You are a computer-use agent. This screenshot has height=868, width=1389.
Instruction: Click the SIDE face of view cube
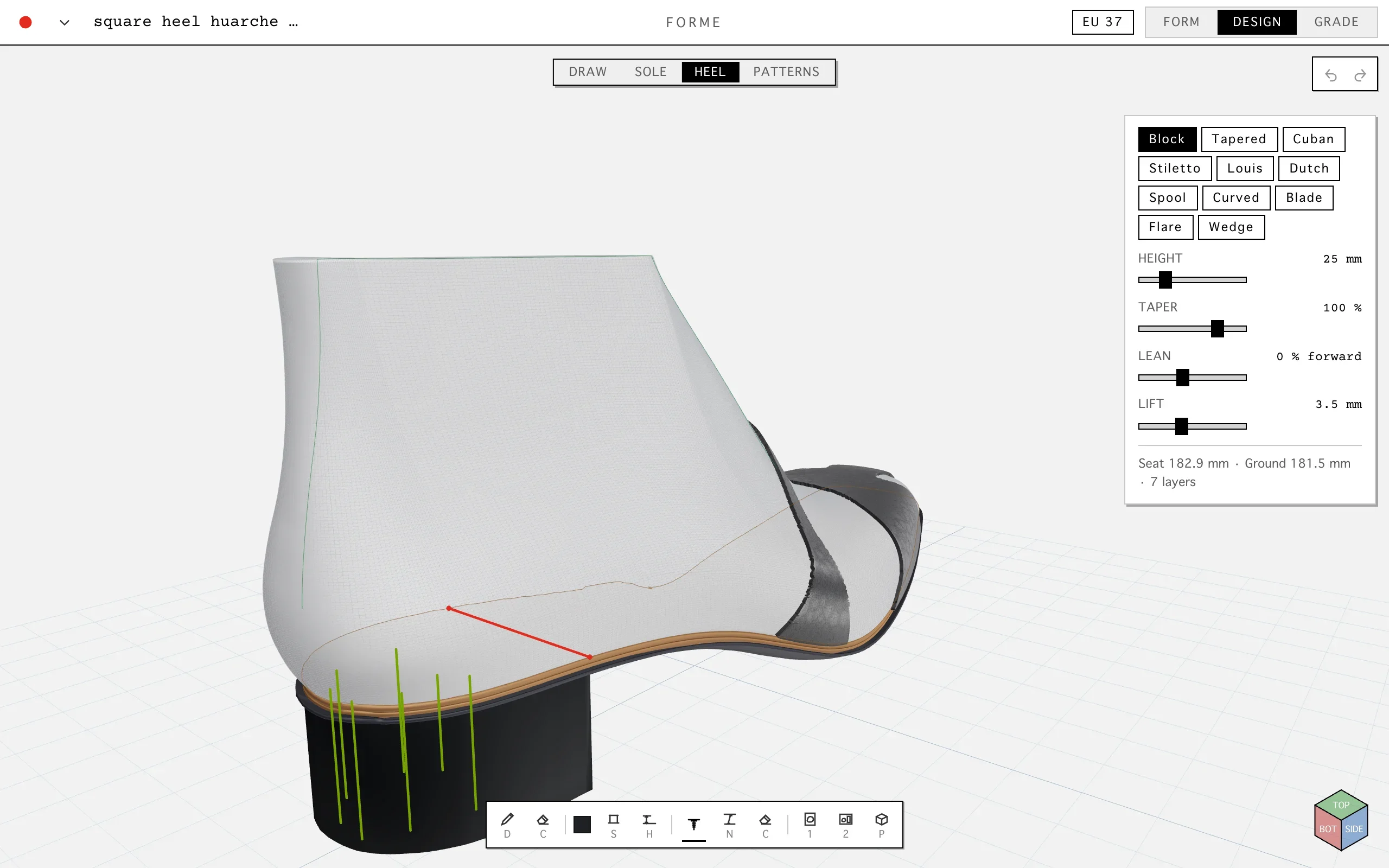pos(1354,829)
